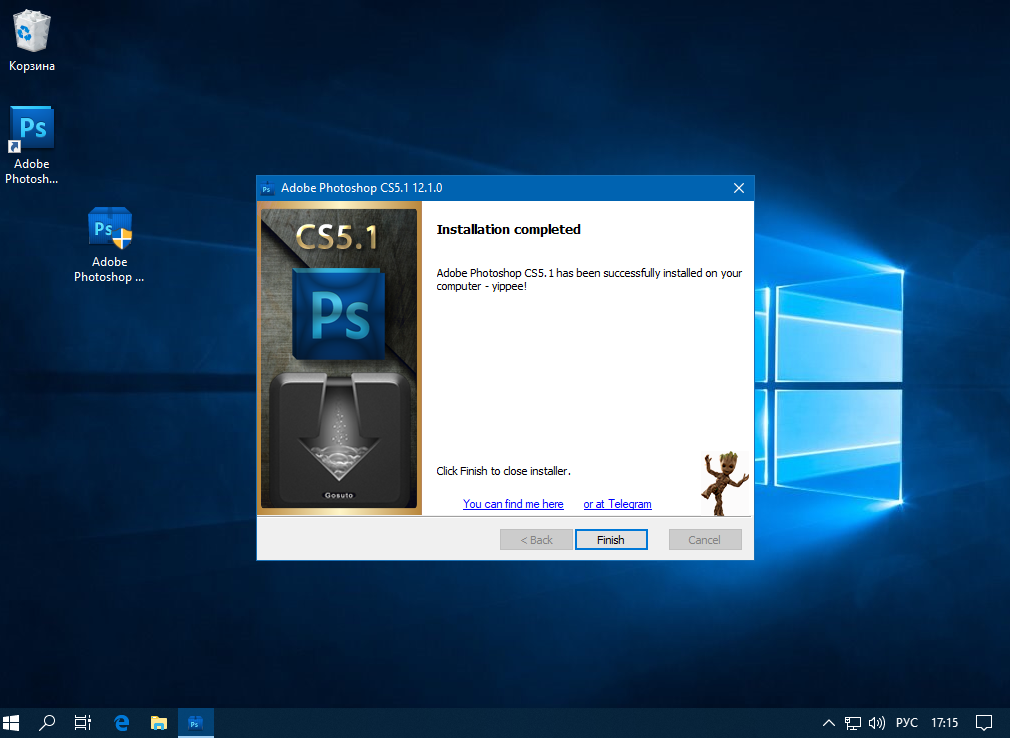Select the Adobe Photoshop shortcut desktop icon
Image resolution: width=1010 pixels, height=738 pixels.
pyautogui.click(x=31, y=146)
